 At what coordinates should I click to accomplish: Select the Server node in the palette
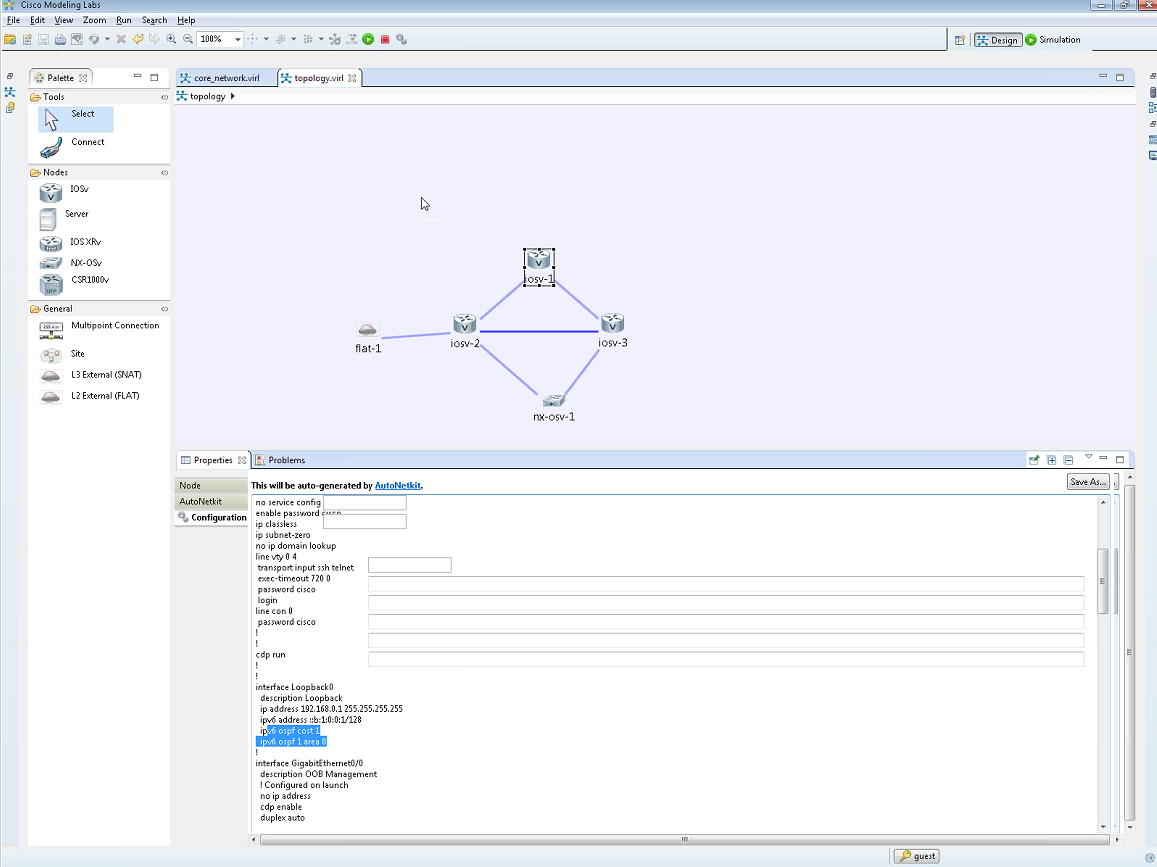click(x=64, y=217)
